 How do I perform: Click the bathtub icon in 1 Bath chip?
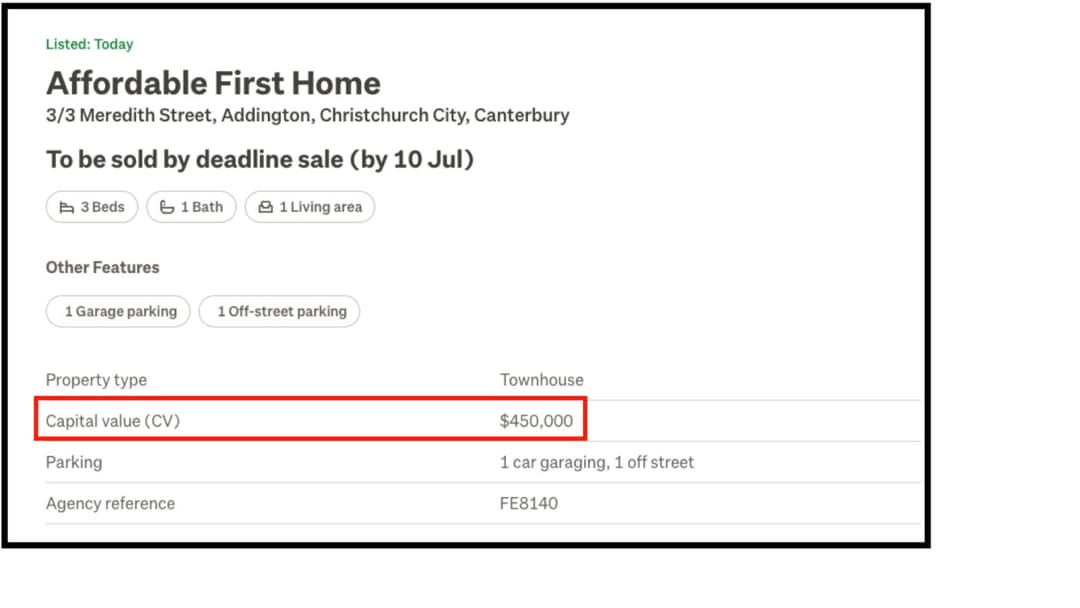click(168, 207)
